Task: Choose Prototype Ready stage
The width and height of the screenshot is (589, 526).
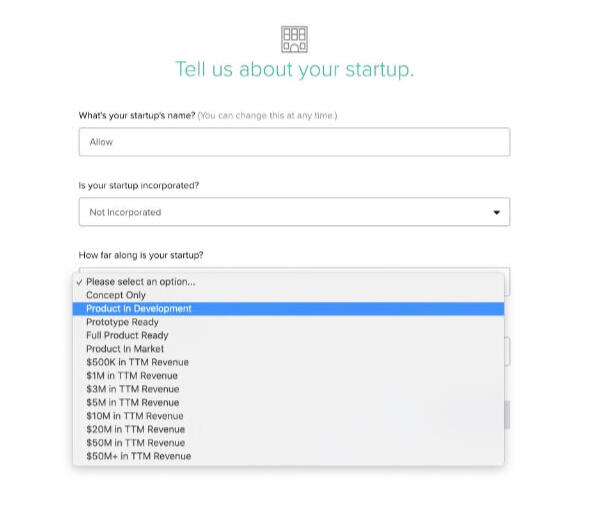Action: pos(288,322)
